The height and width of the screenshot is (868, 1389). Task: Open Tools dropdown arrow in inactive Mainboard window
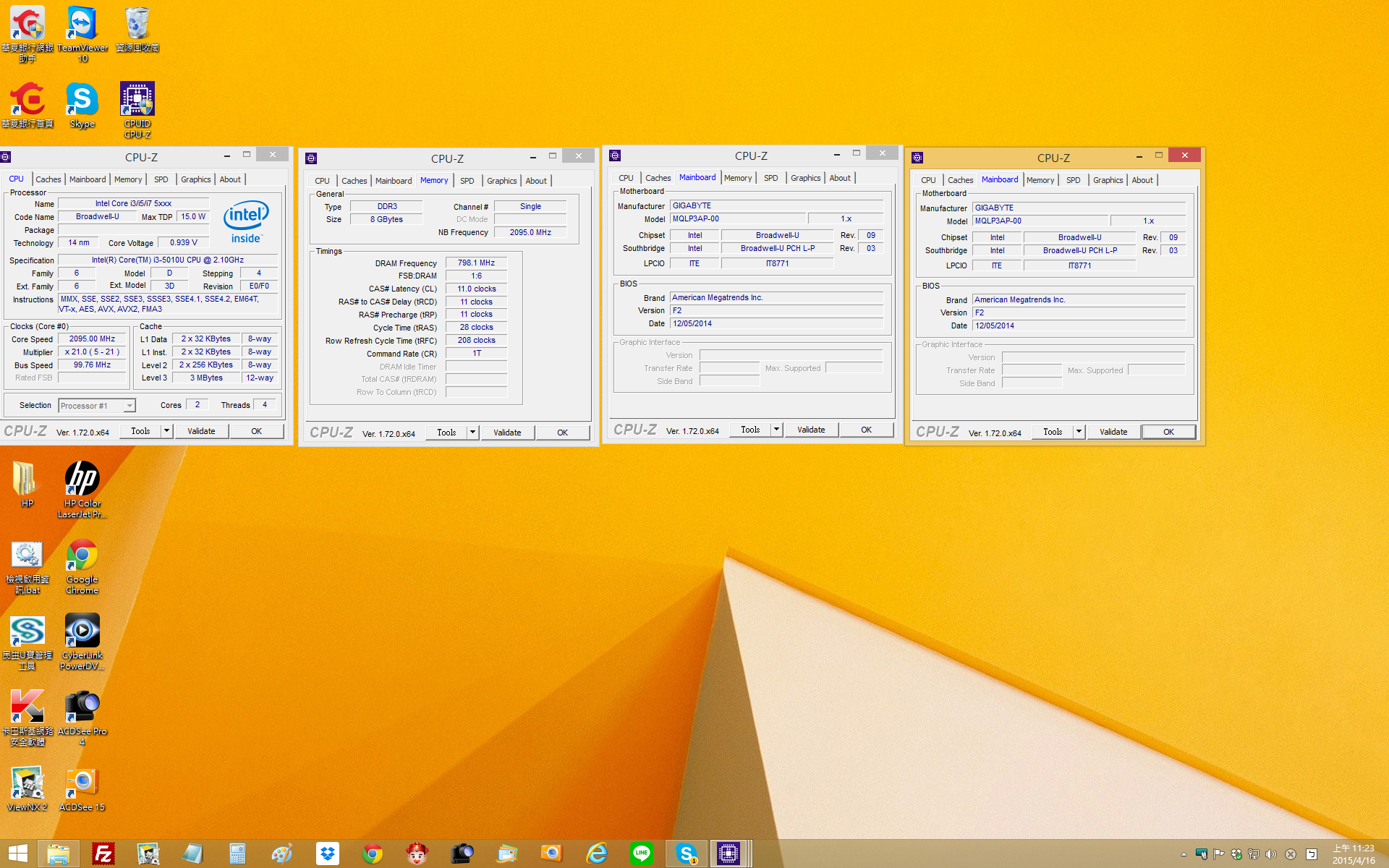click(776, 430)
